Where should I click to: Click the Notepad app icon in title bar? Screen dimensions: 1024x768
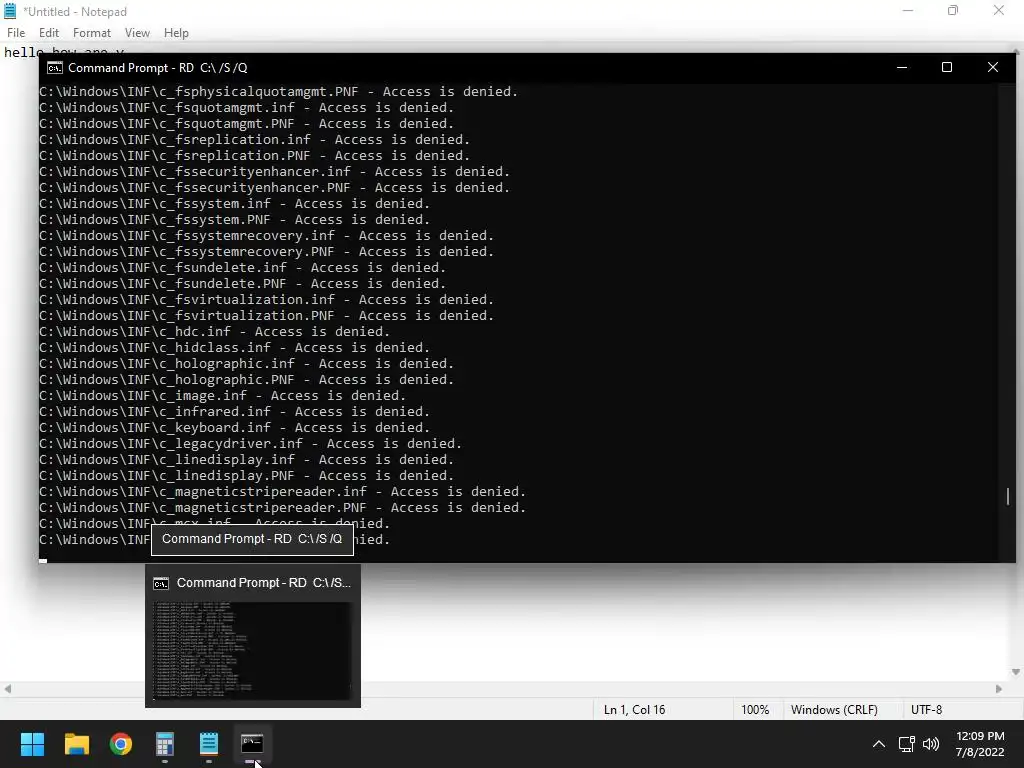tap(10, 11)
